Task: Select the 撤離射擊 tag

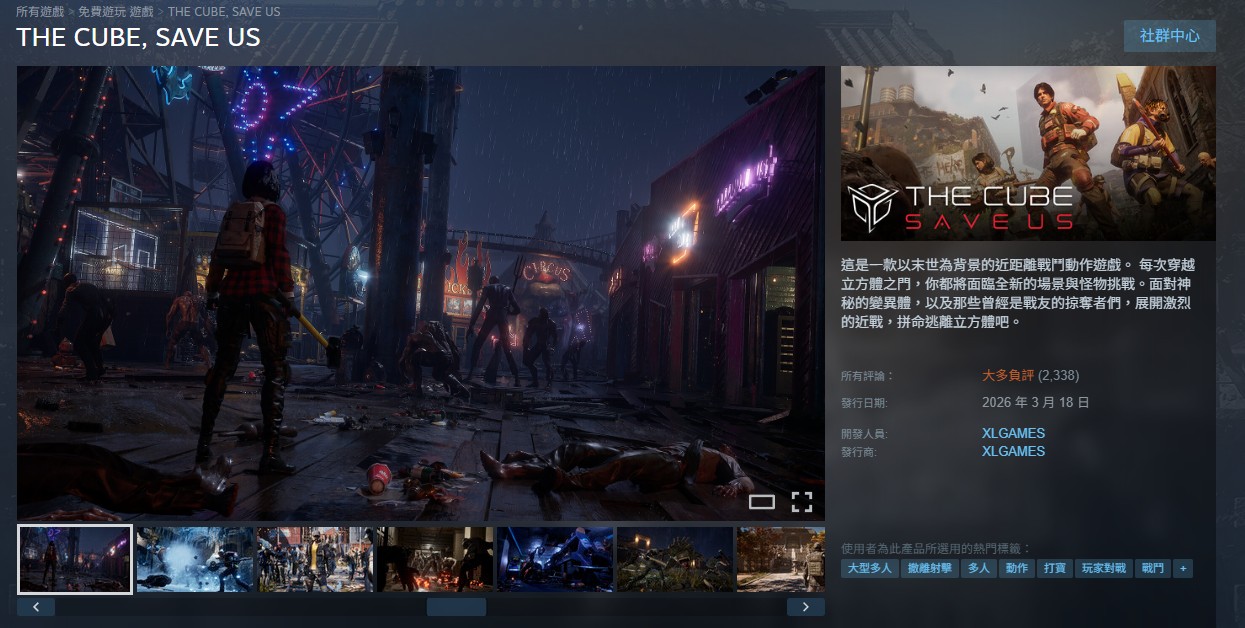Action: tap(928, 568)
